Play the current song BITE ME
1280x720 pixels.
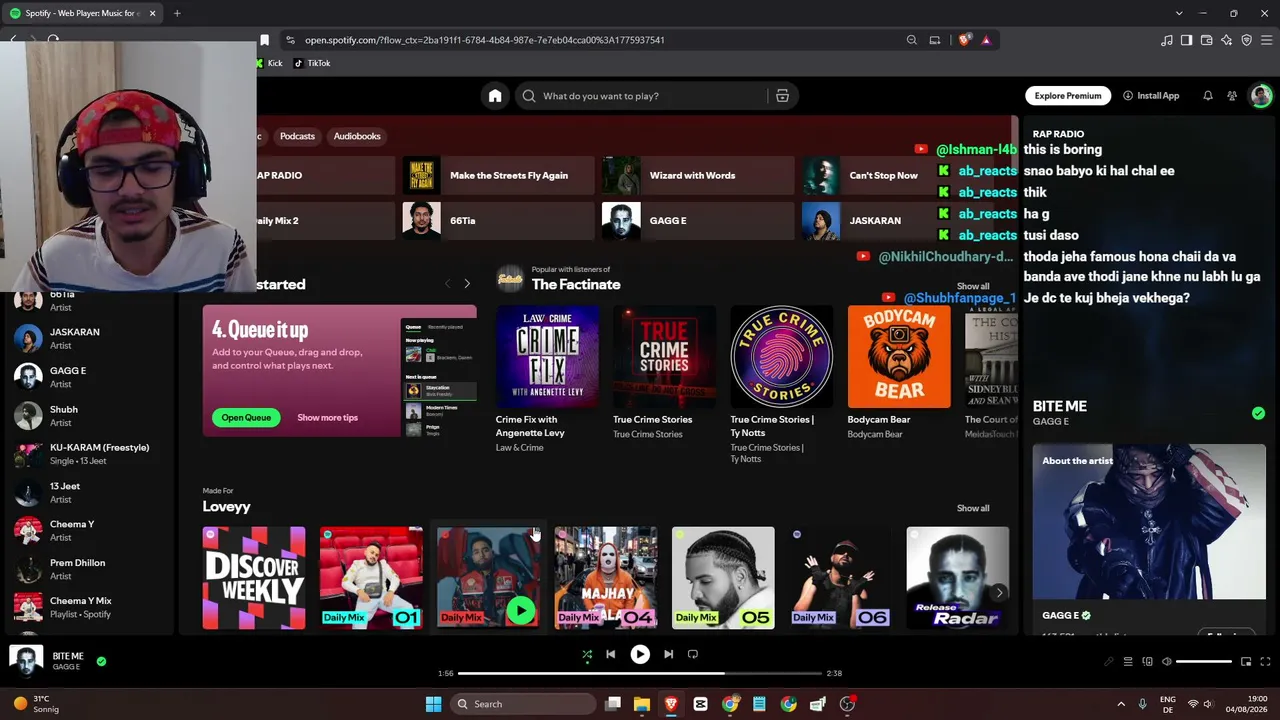(640, 654)
